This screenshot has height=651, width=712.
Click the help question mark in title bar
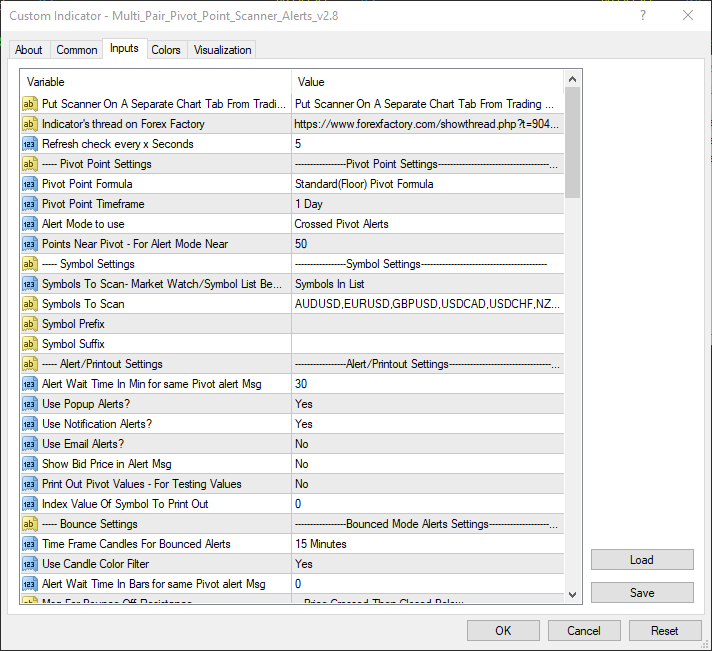(641, 15)
